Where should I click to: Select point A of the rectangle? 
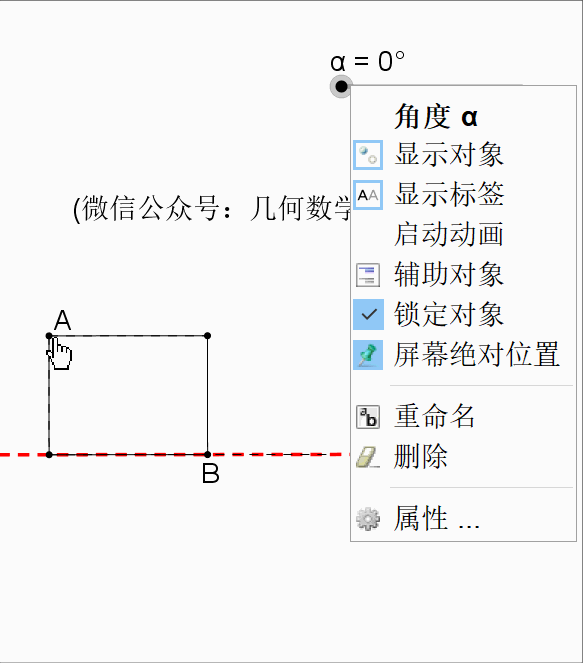coord(49,336)
